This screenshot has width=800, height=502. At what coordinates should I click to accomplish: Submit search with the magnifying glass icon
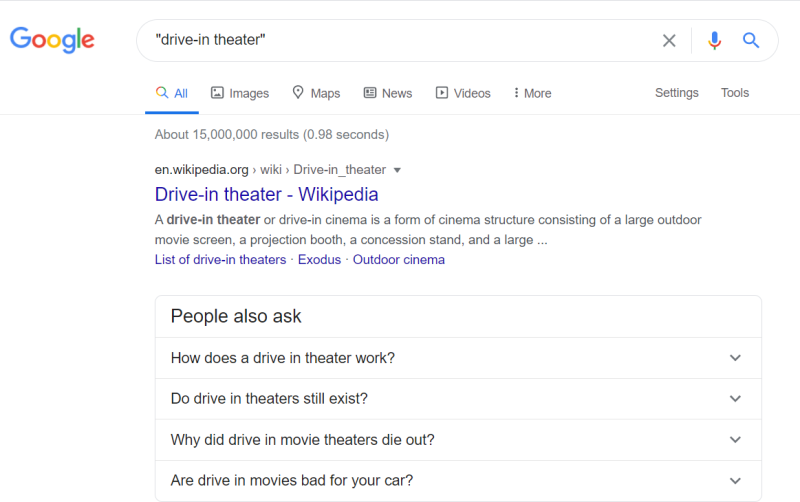pyautogui.click(x=751, y=40)
